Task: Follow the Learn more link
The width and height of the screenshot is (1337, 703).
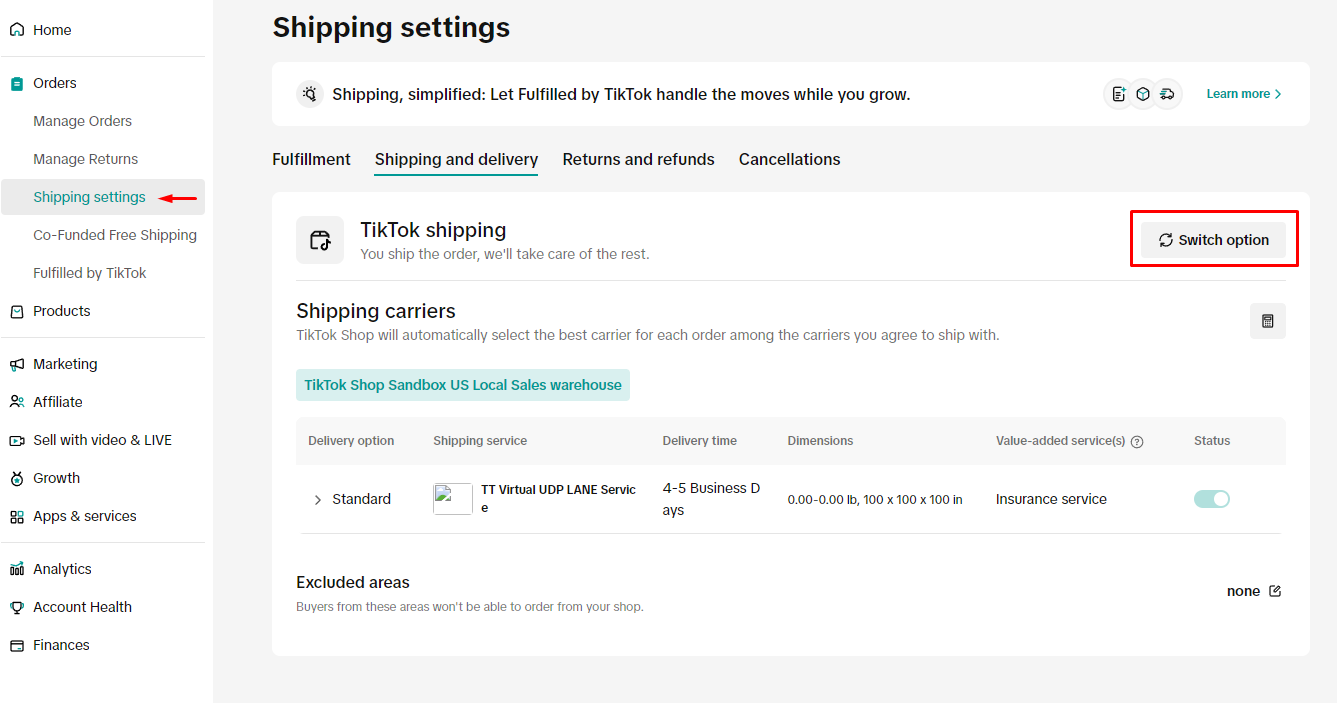Action: [1244, 94]
